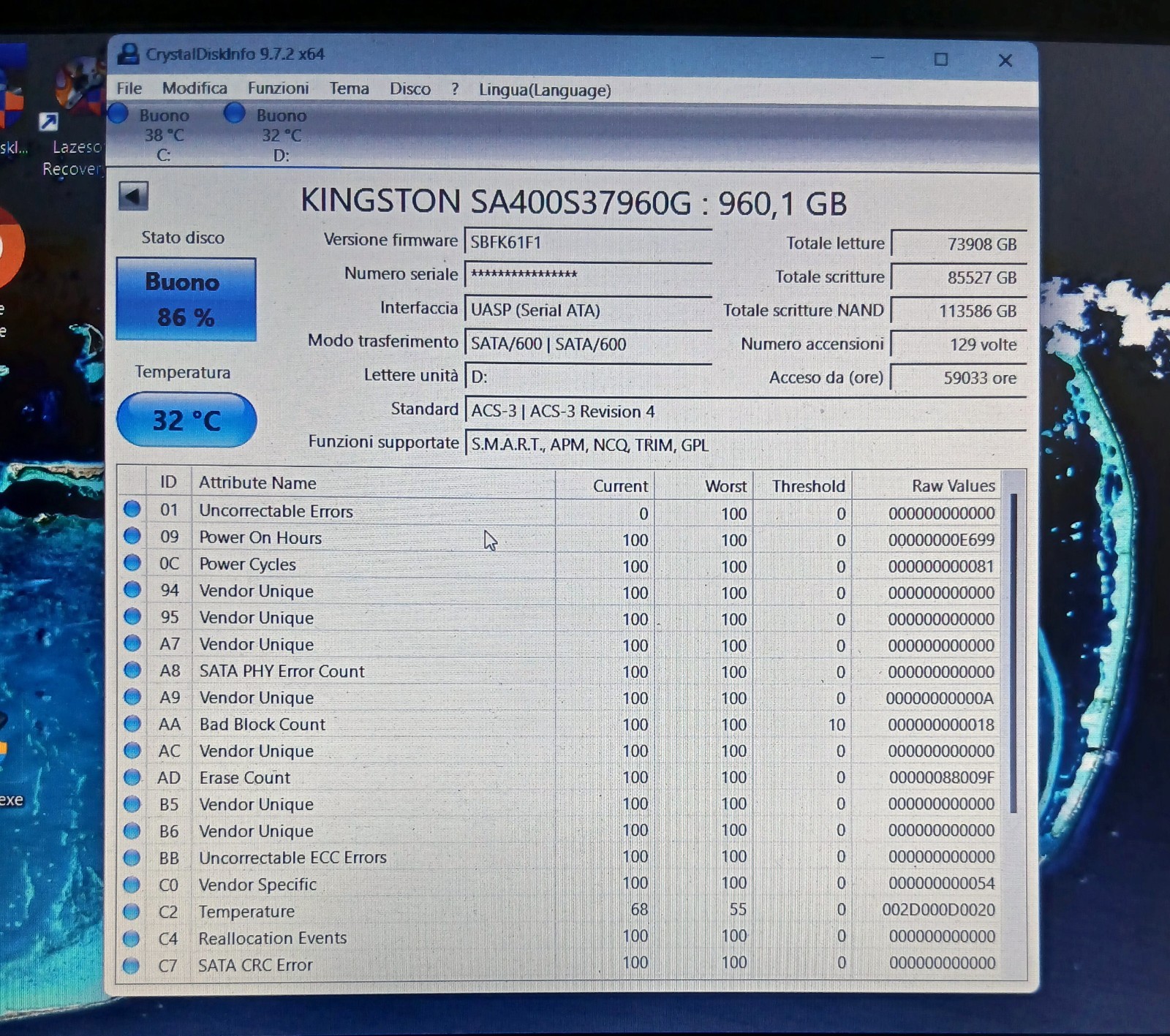The height and width of the screenshot is (1036, 1170).
Task: Select the 'Erase Count' attribute name
Action: [x=245, y=777]
